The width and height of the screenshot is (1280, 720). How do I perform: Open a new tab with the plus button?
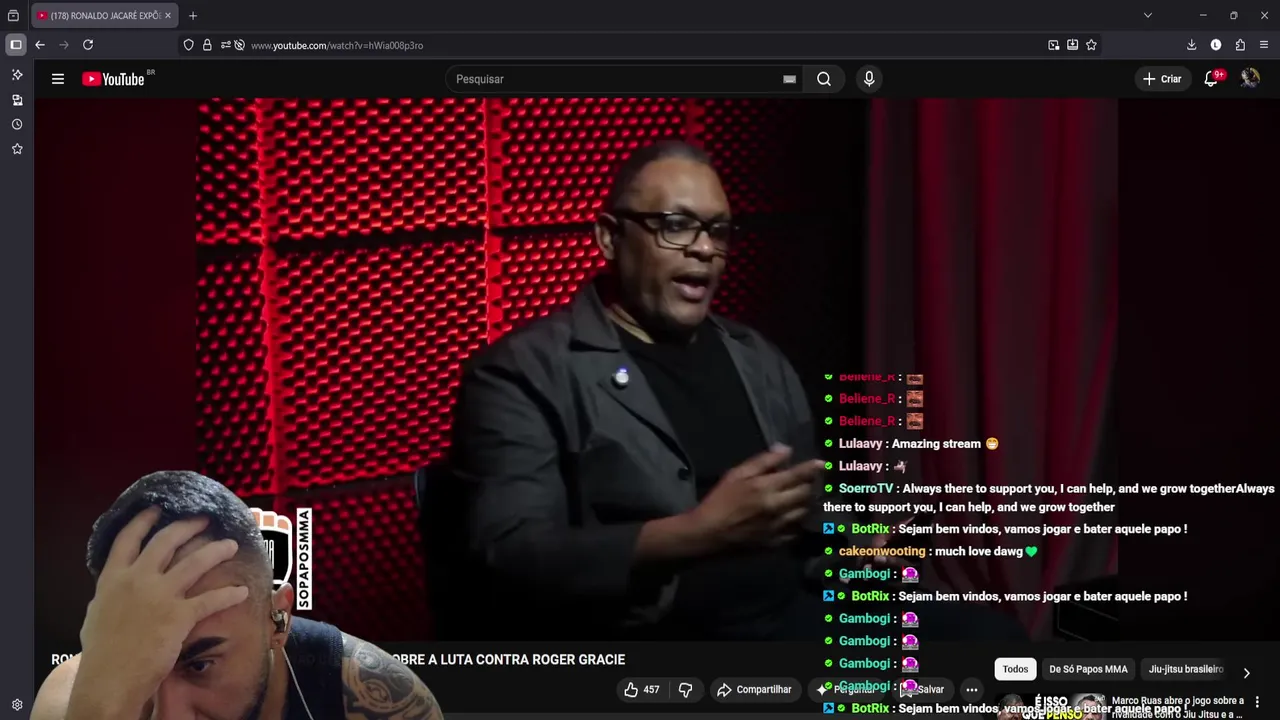(193, 15)
